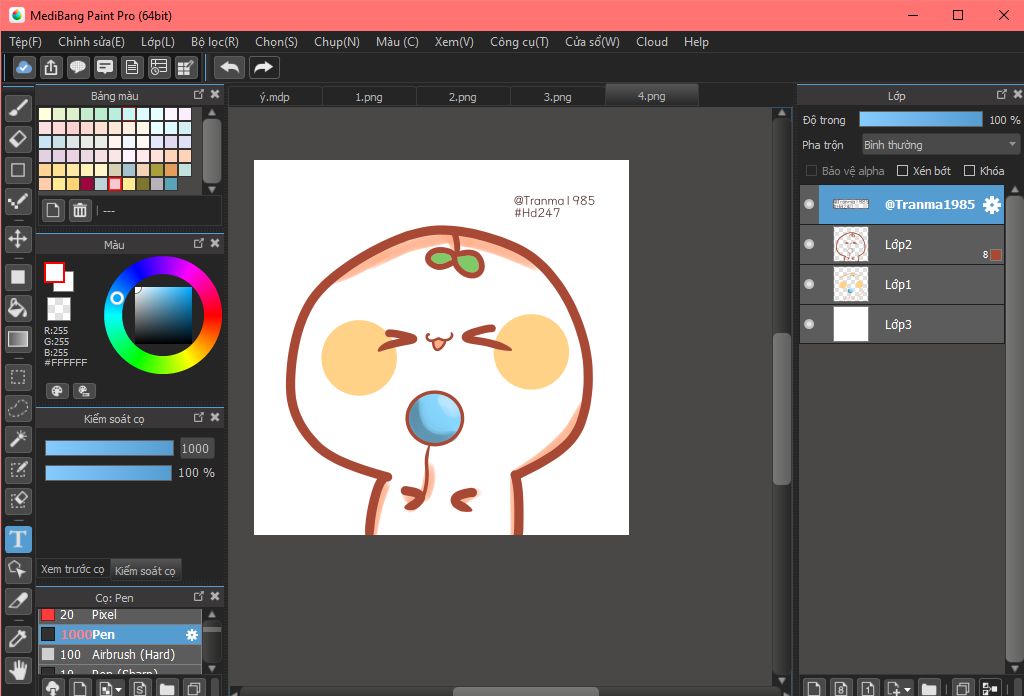Choose the Move tool

18,238
